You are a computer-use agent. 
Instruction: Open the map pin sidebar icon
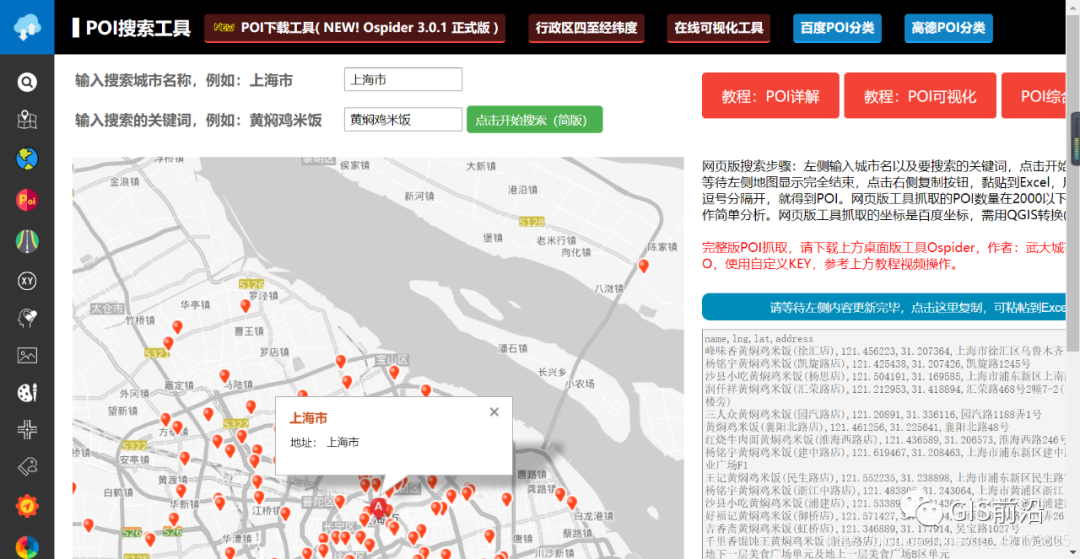(27, 120)
